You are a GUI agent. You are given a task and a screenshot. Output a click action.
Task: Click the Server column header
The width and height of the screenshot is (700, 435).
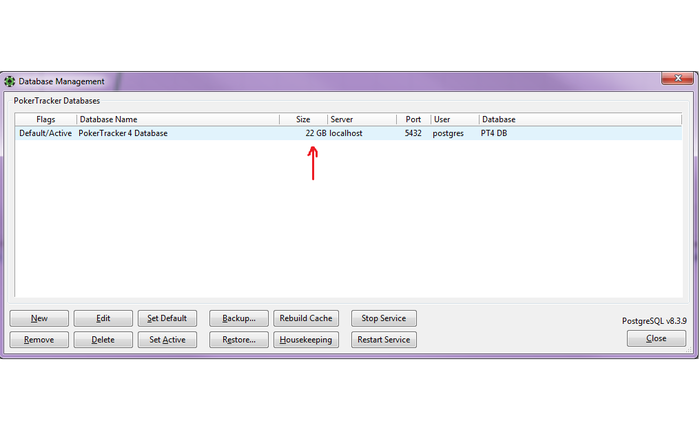[x=362, y=119]
